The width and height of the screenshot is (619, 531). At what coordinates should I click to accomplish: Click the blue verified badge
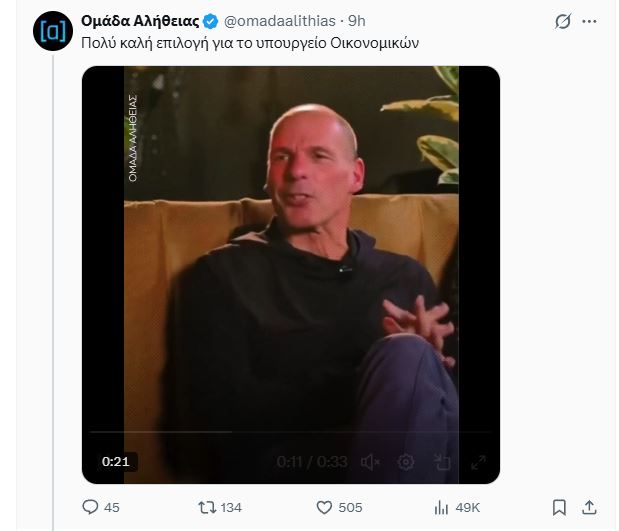212,21
